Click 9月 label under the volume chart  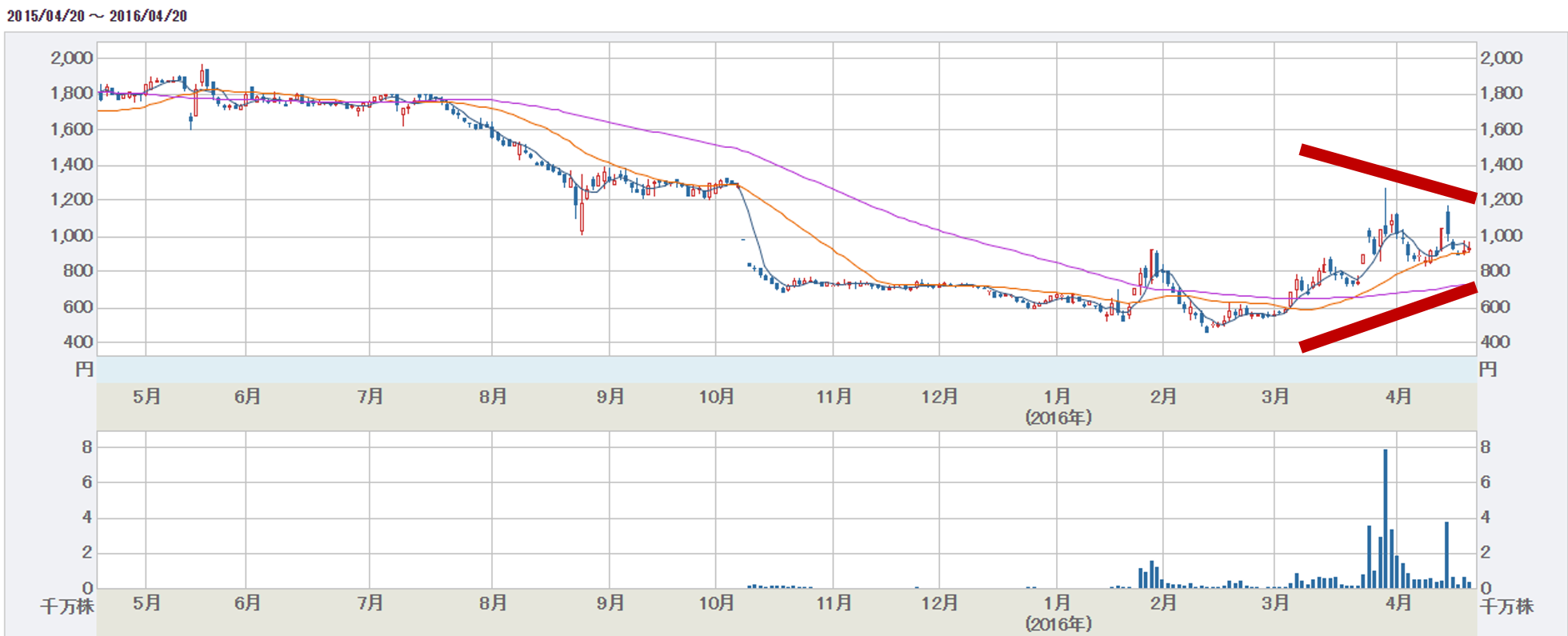pos(610,603)
